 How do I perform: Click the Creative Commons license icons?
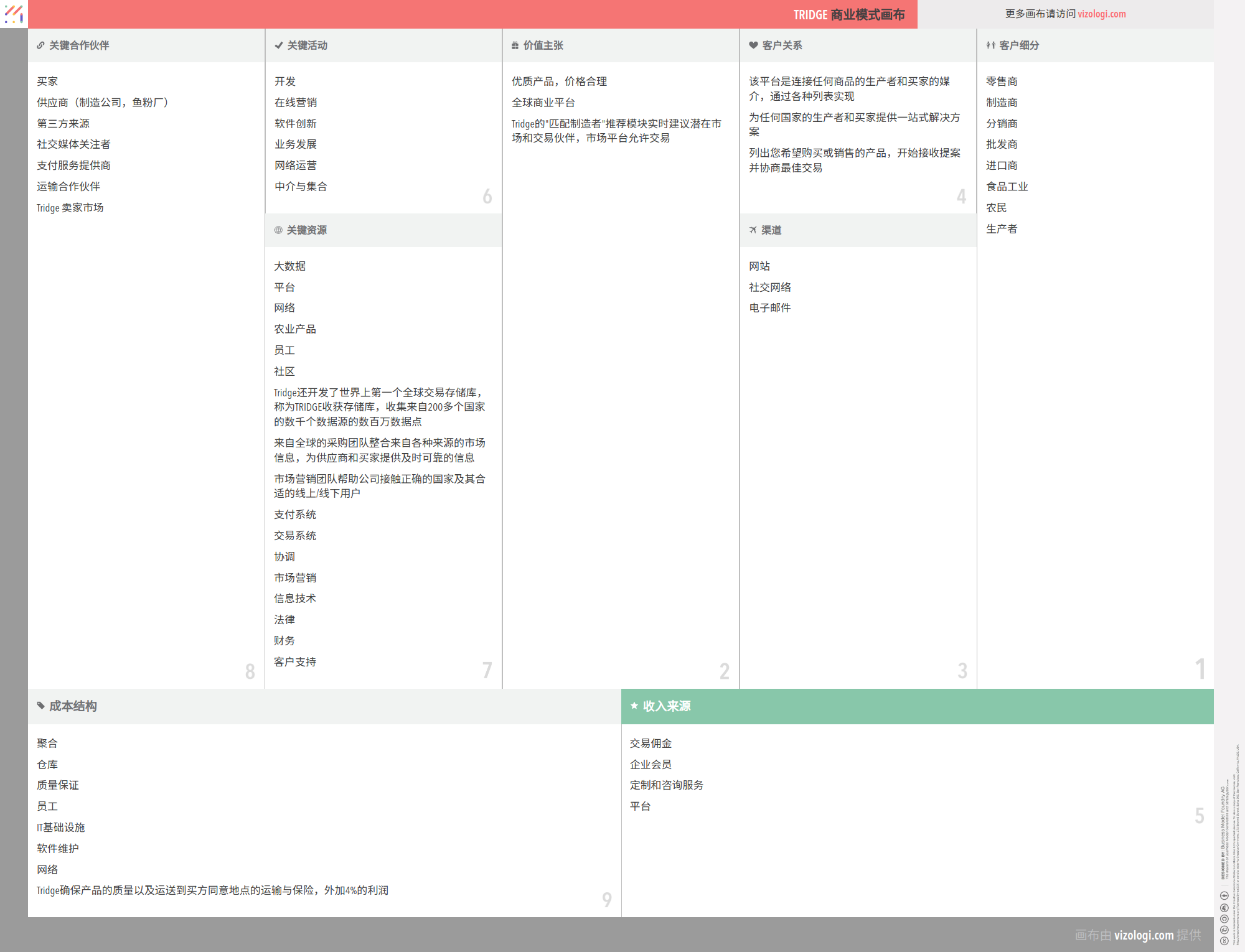pyautogui.click(x=1224, y=918)
